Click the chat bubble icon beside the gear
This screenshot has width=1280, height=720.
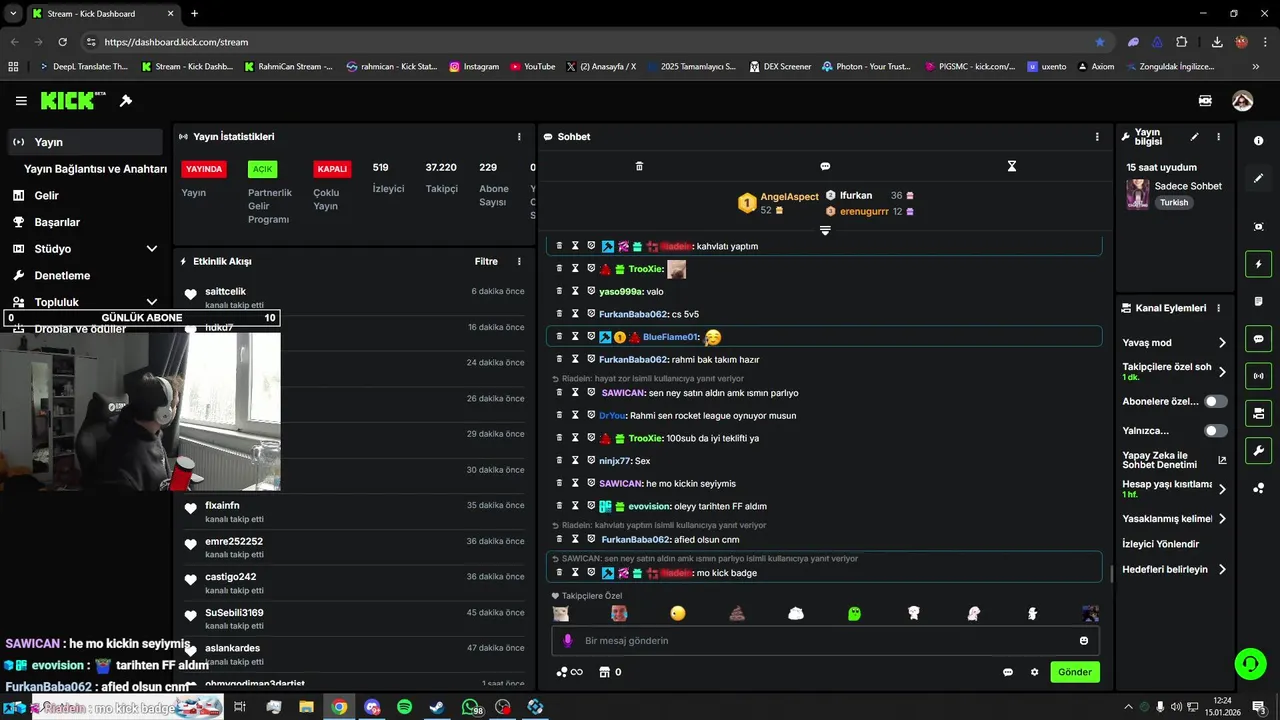coord(1008,672)
